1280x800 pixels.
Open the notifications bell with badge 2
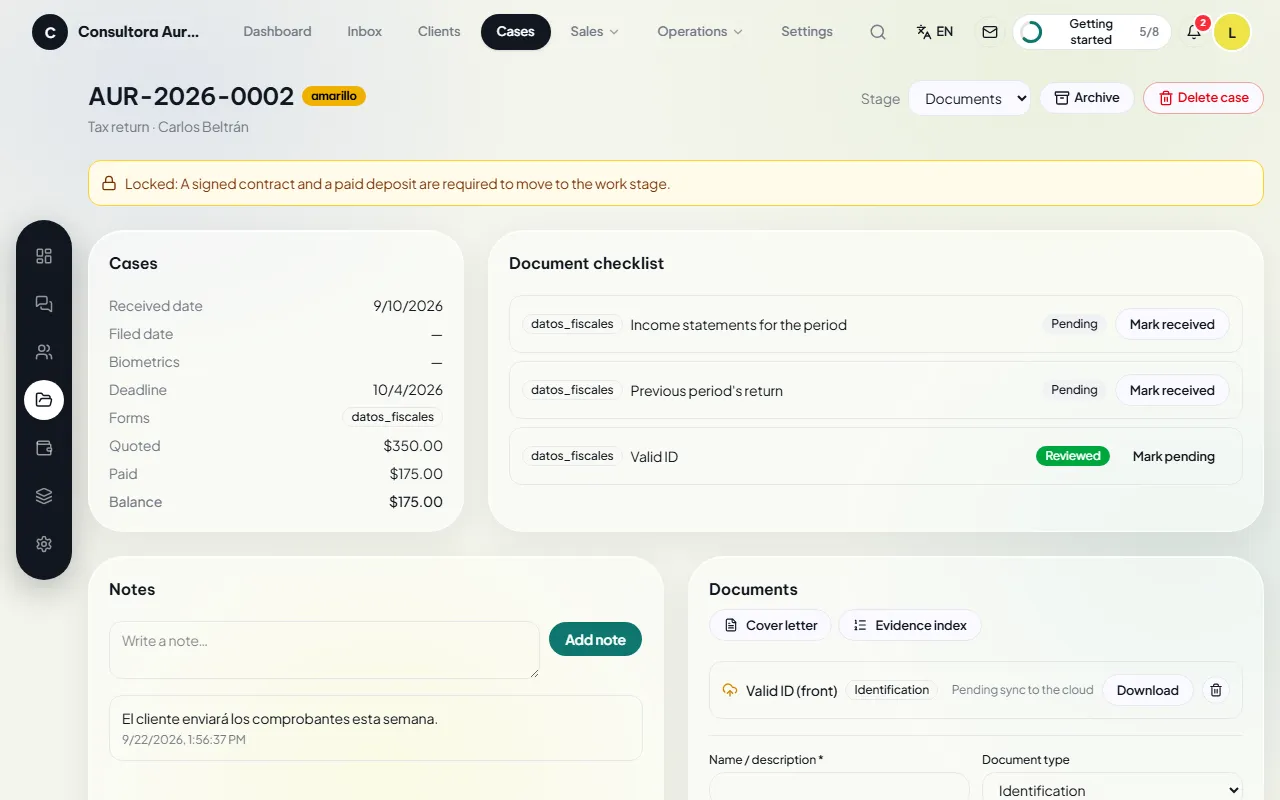coord(1194,32)
